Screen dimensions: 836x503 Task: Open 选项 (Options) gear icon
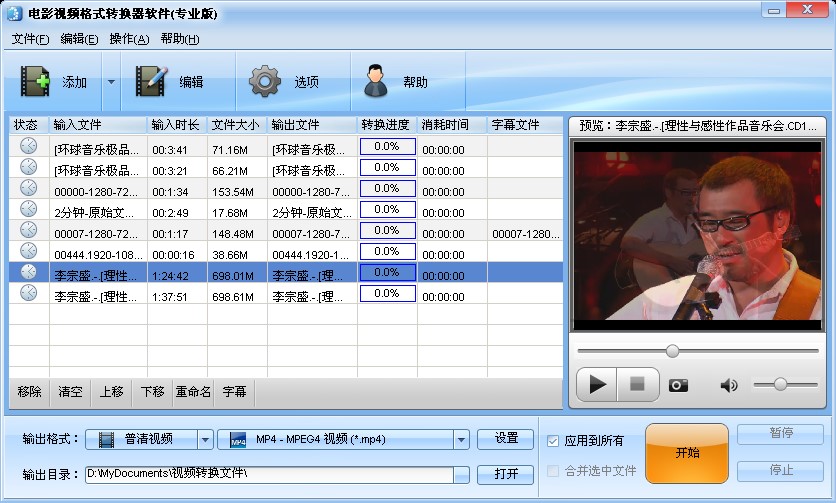click(x=265, y=81)
